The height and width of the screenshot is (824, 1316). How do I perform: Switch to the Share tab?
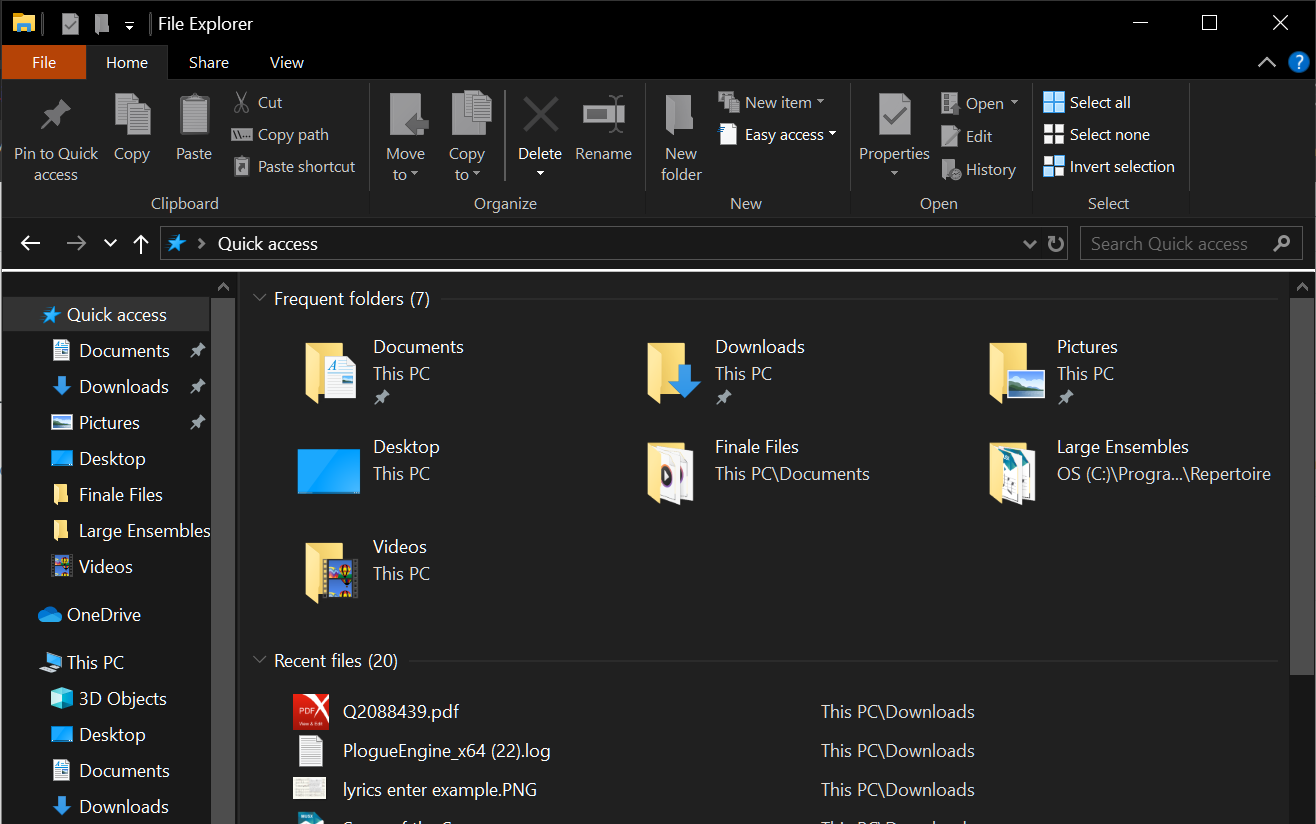tap(209, 62)
